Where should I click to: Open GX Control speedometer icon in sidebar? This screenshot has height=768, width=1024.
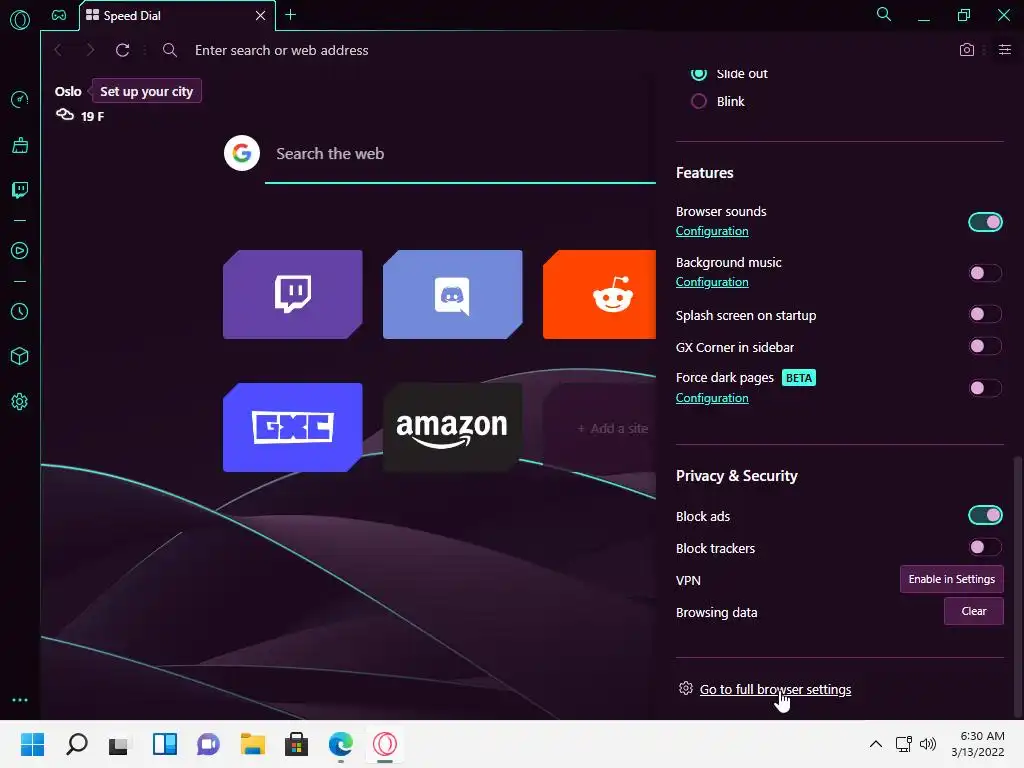[20, 99]
